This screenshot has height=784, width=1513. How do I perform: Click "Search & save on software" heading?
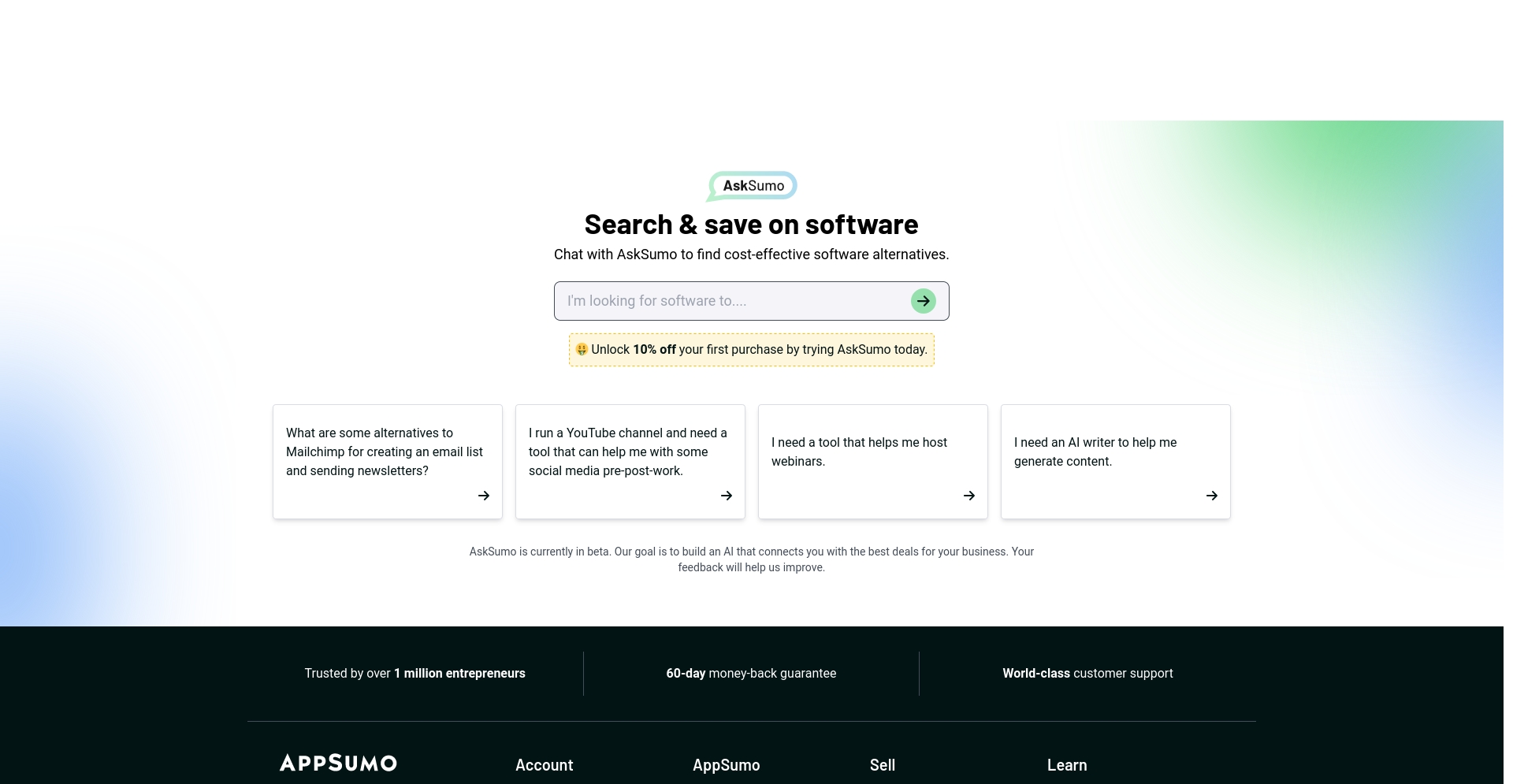751,225
